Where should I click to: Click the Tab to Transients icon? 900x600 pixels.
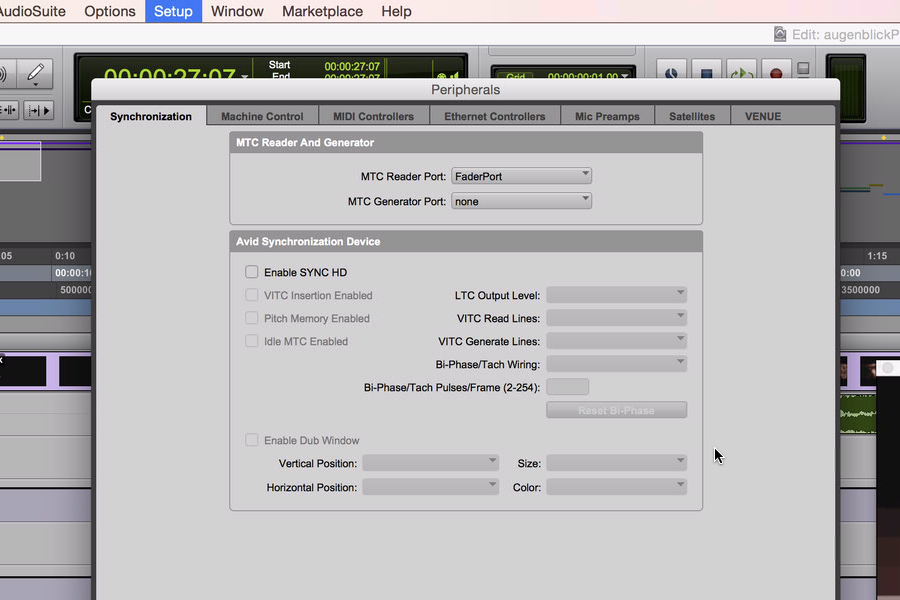pyautogui.click(x=40, y=110)
